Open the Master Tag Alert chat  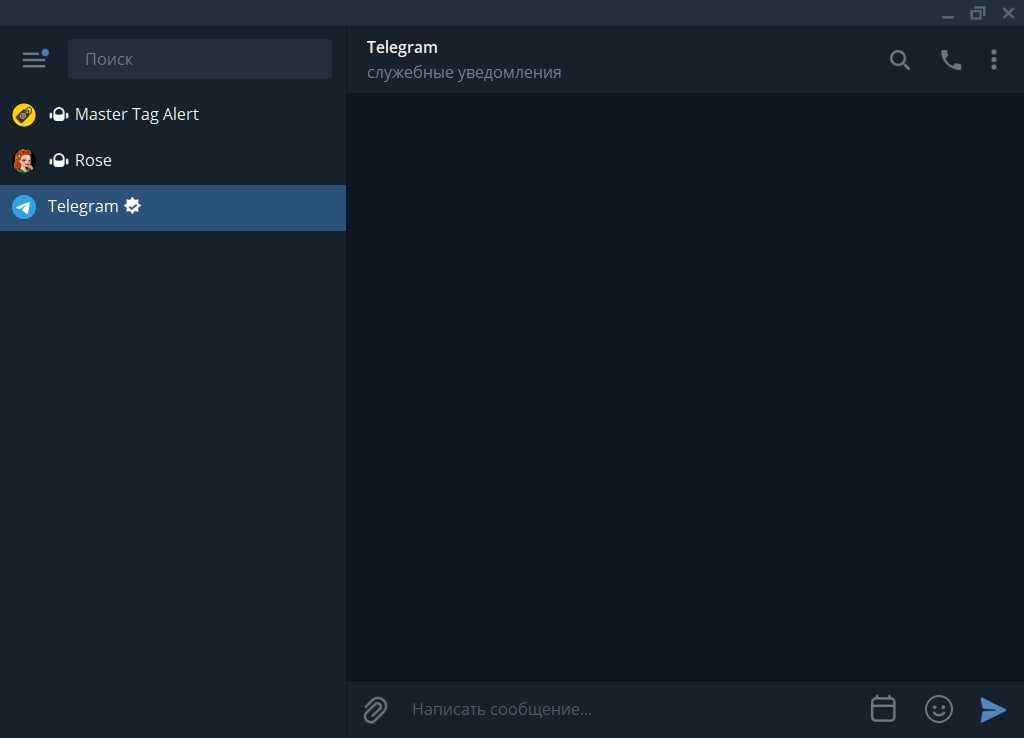(172, 115)
